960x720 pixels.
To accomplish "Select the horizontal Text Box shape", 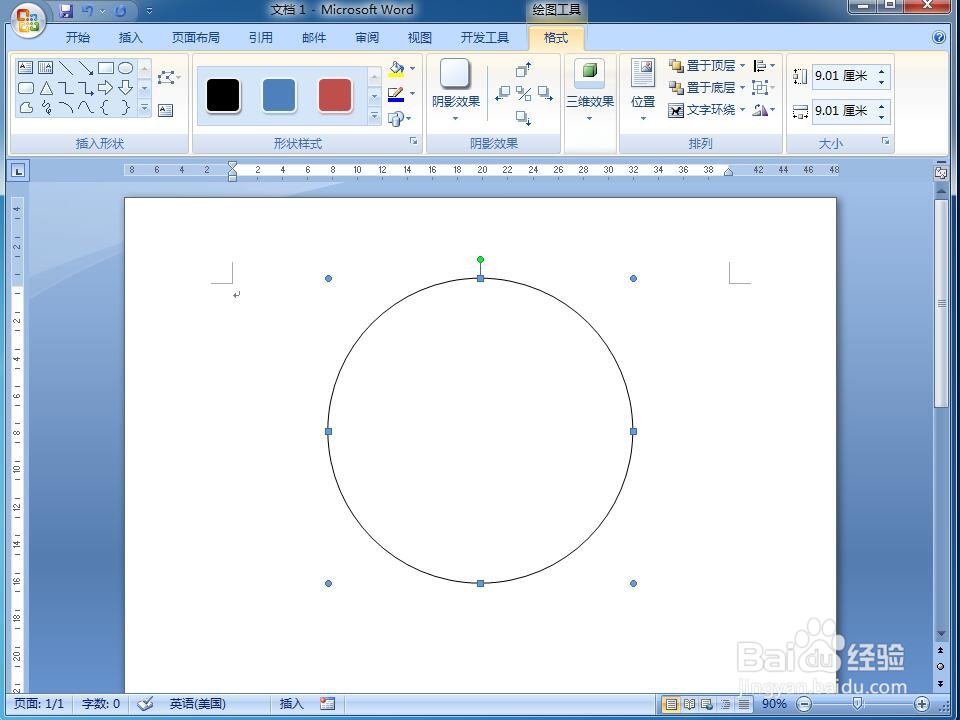I will (25, 67).
